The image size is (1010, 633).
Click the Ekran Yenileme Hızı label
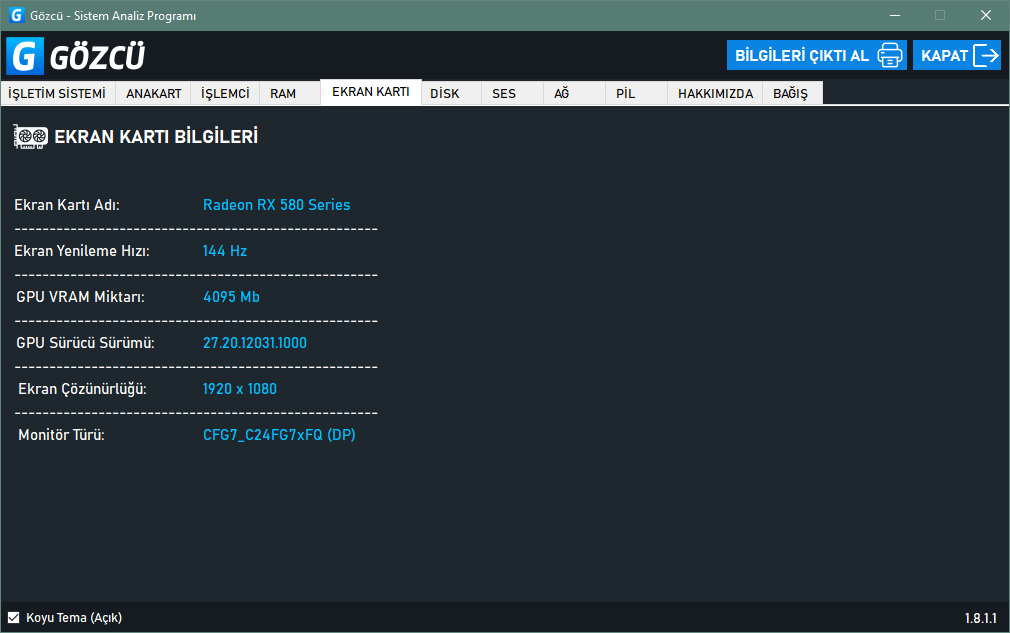82,251
